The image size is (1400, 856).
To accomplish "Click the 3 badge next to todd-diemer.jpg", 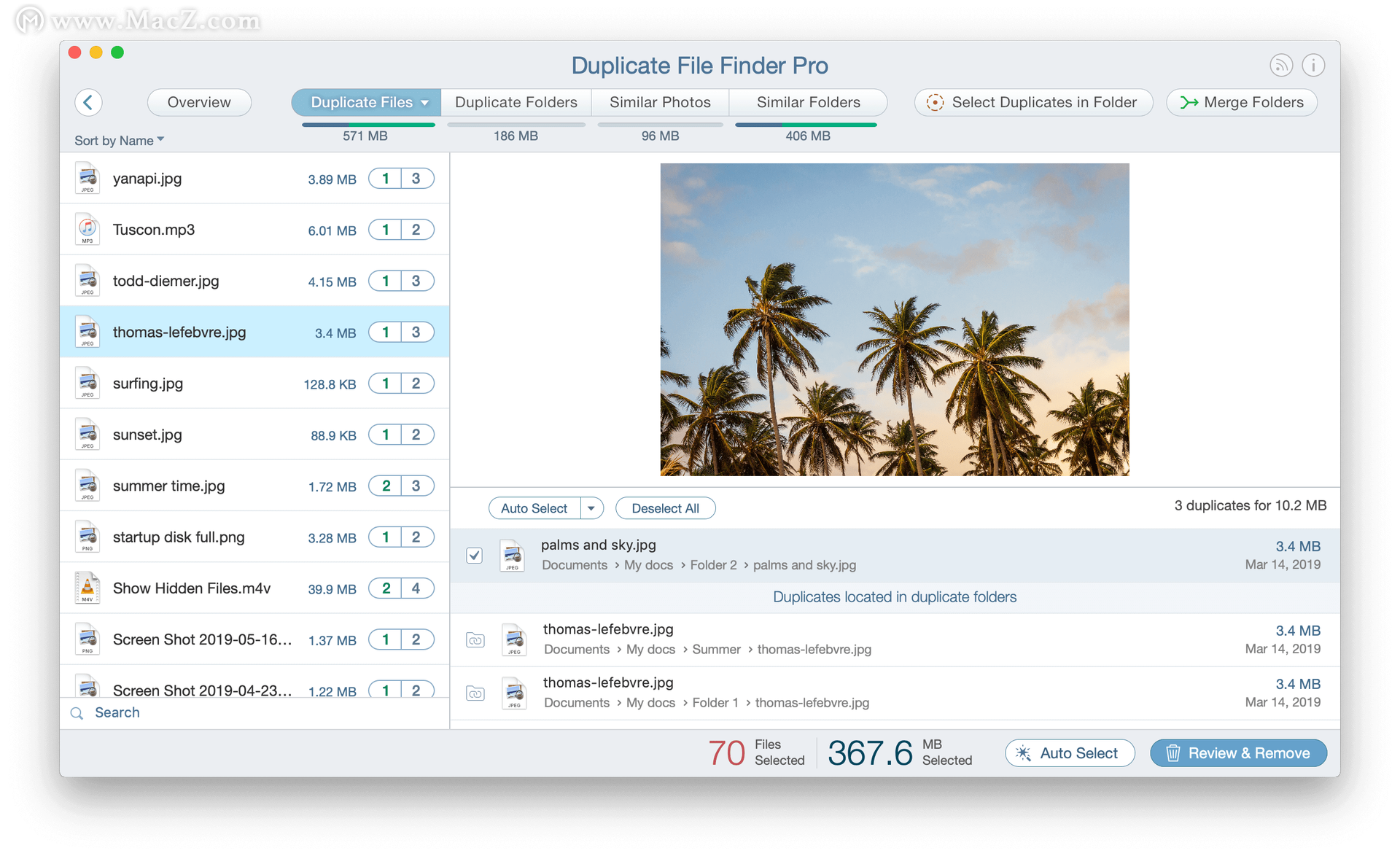I will point(417,281).
